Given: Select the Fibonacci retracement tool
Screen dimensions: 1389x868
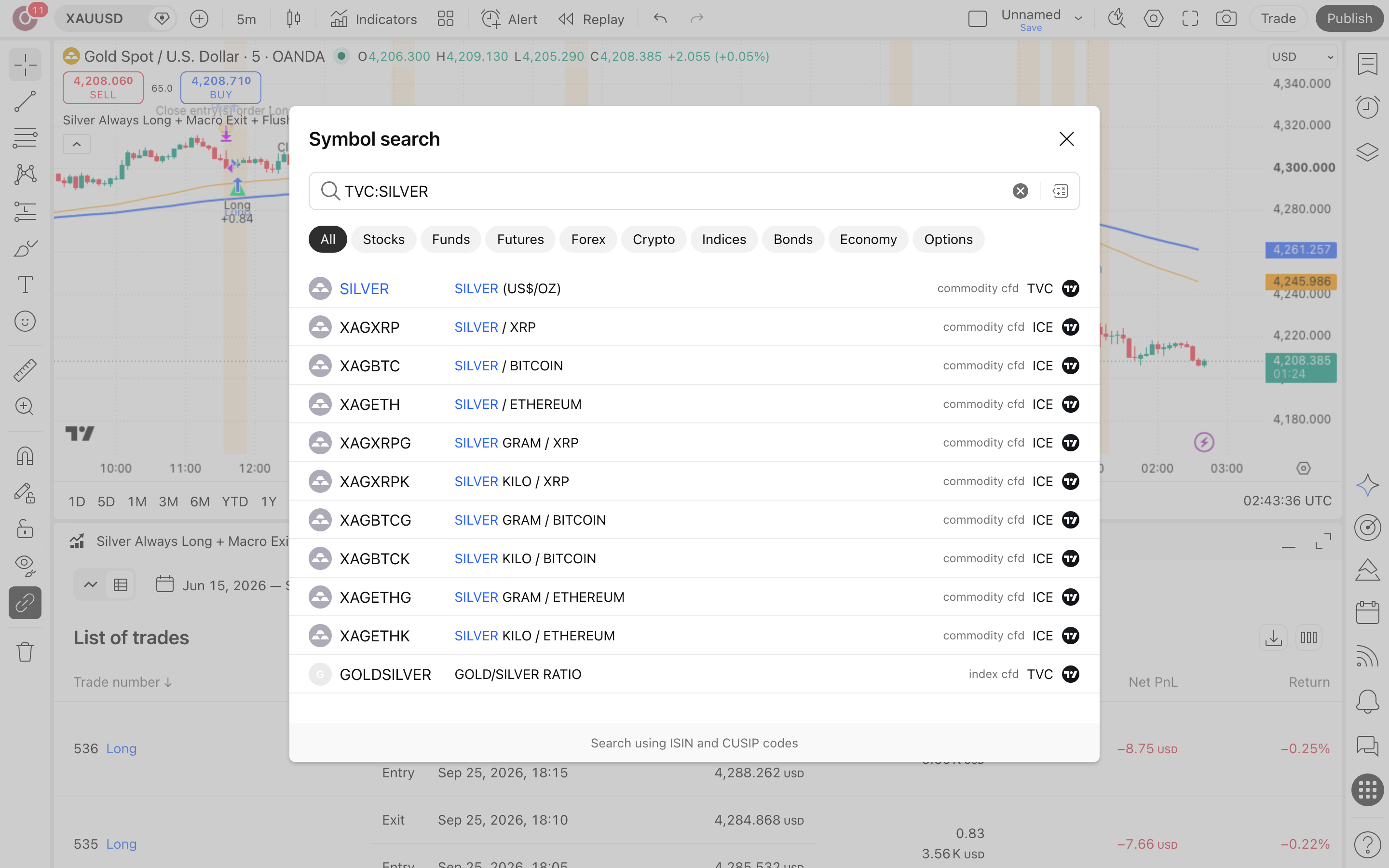Looking at the screenshot, I should click(x=25, y=138).
